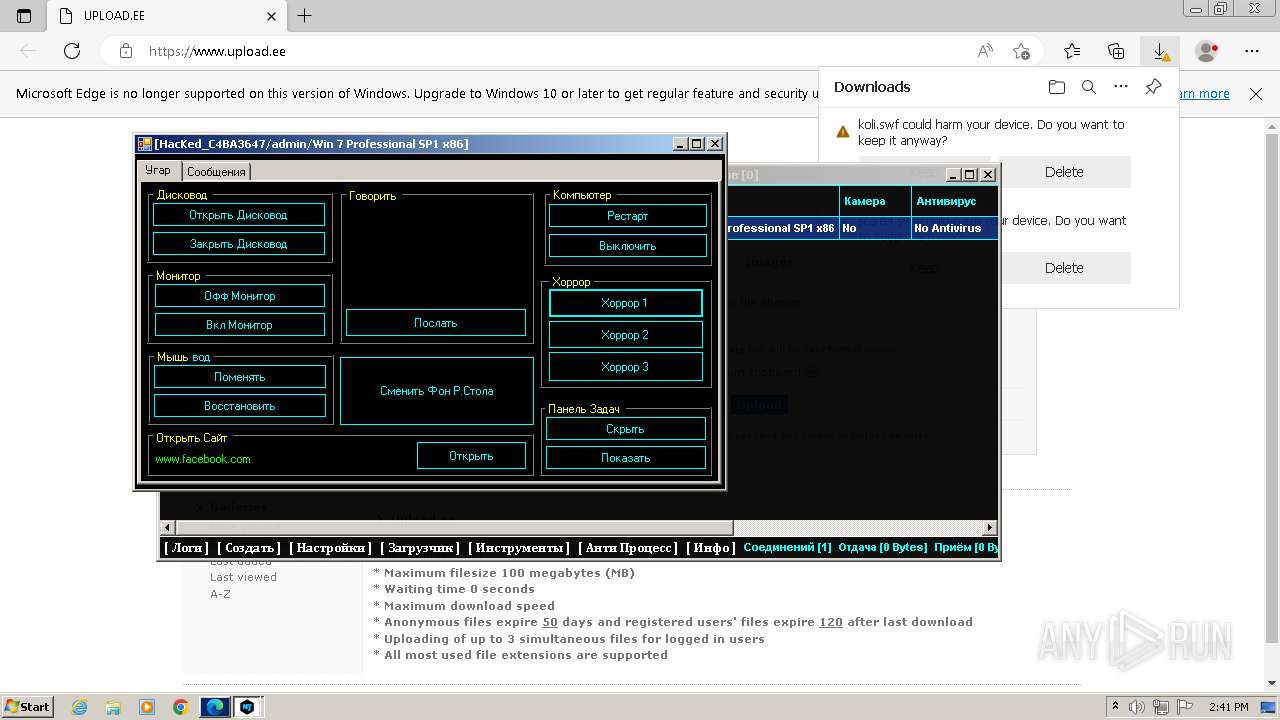Delete the koli.swf download
Screen dimensions: 1280x720
[x=1064, y=172]
